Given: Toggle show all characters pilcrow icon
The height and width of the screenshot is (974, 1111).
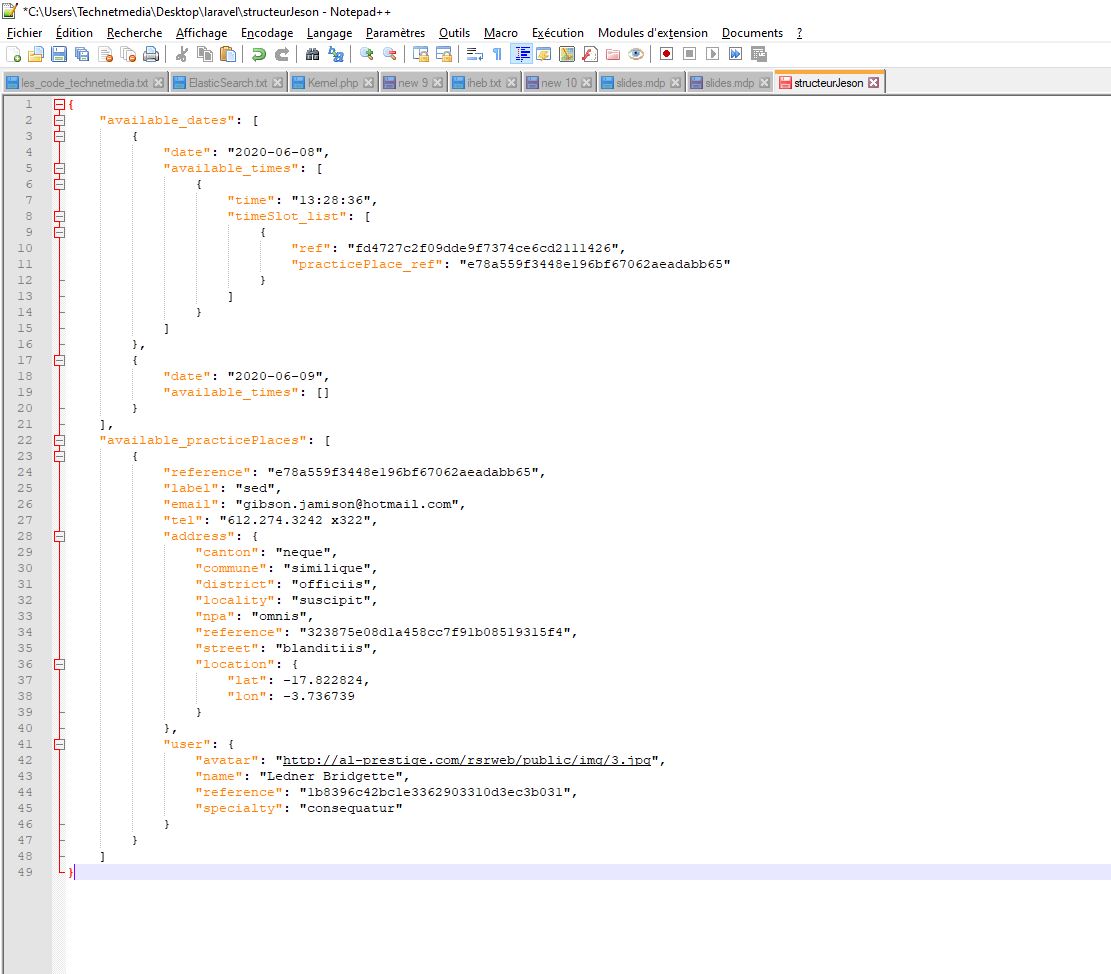Looking at the screenshot, I should coord(497,54).
